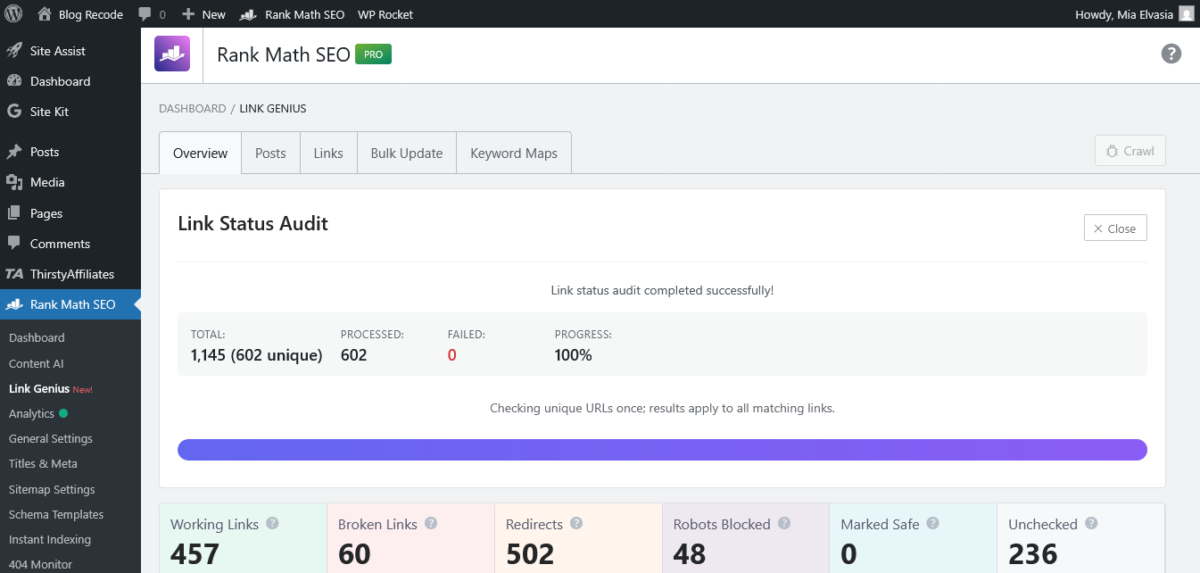Switch to the Keyword Maps tab
The image size is (1200, 573).
514,153
